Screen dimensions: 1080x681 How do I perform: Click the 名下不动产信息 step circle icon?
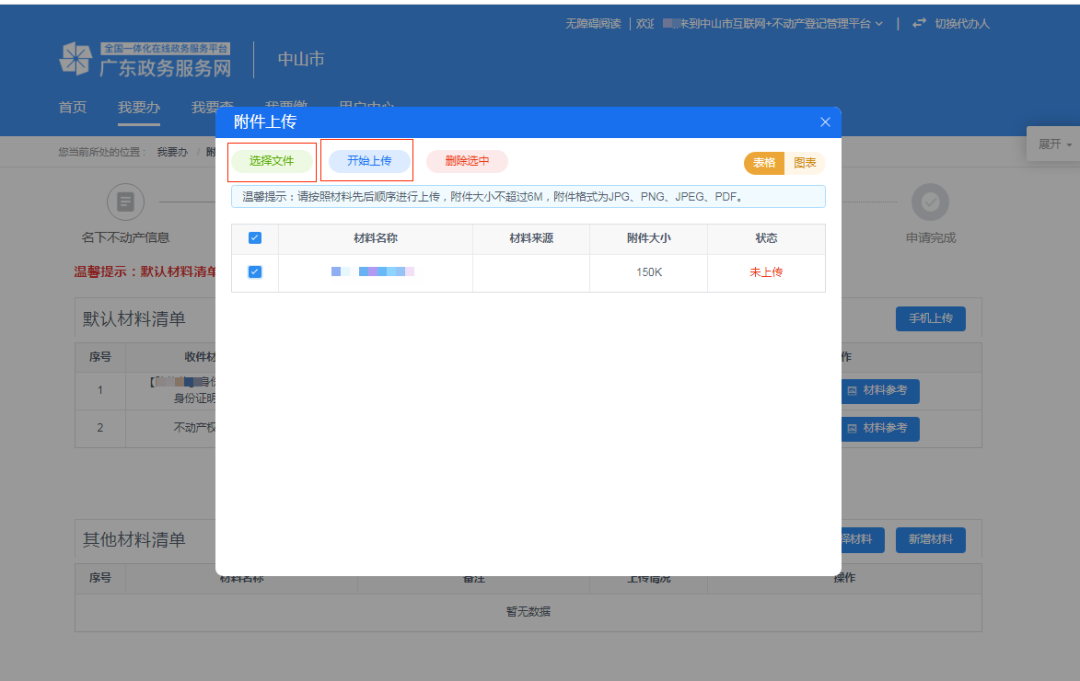125,202
